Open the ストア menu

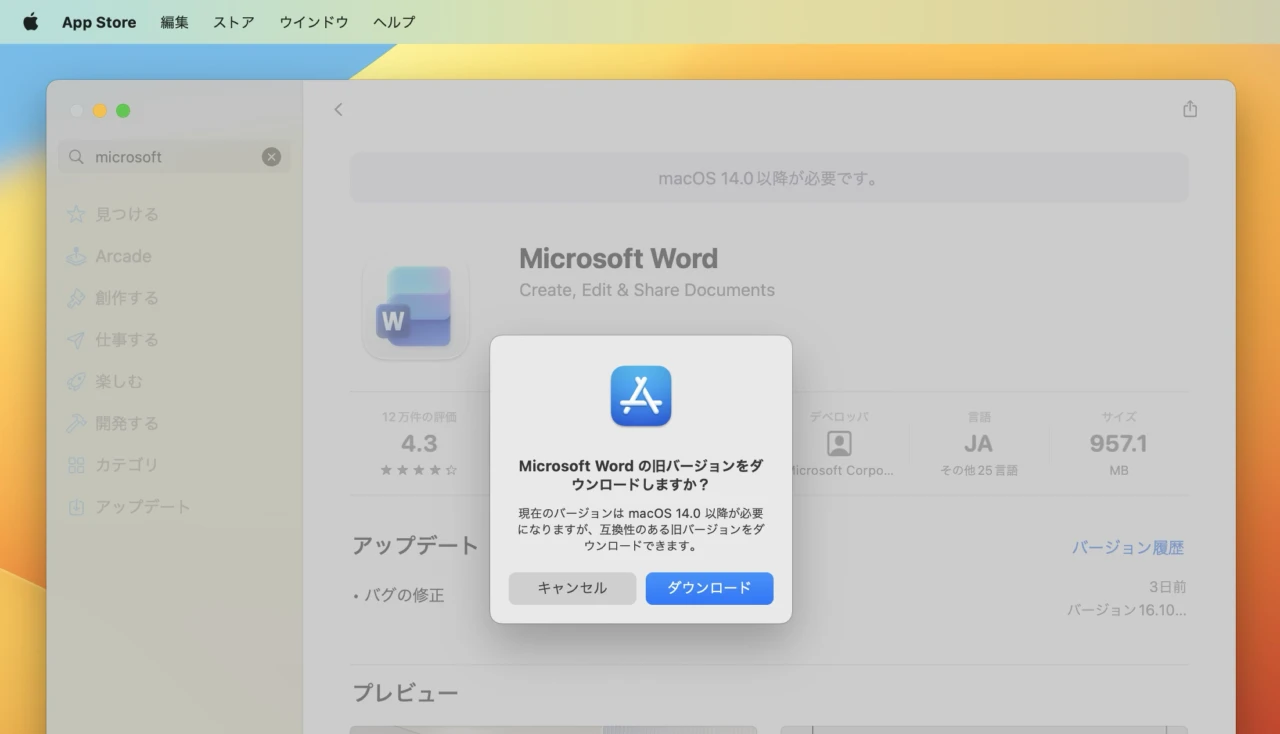(x=233, y=21)
